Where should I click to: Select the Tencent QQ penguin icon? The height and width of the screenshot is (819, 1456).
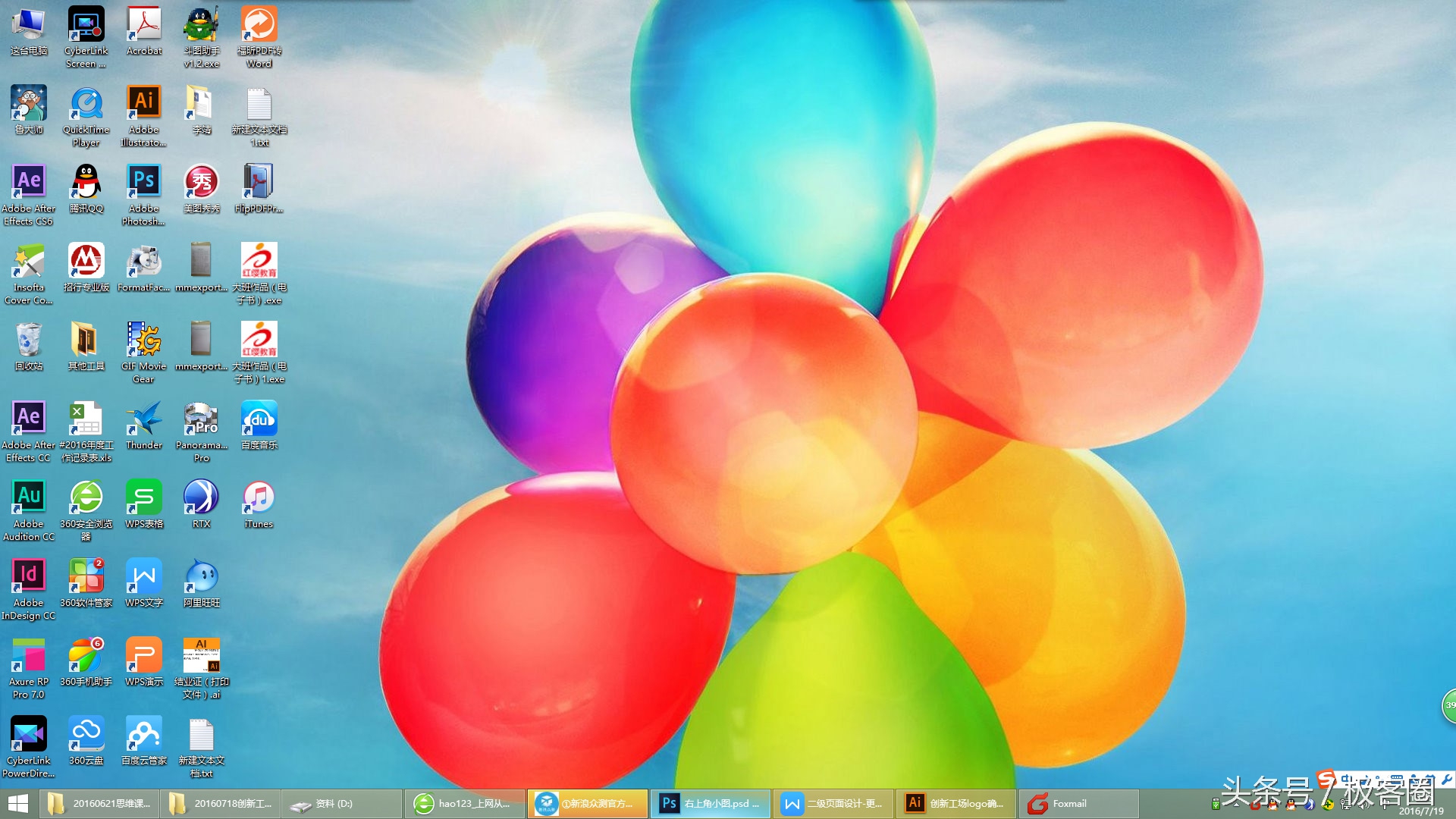tap(86, 183)
